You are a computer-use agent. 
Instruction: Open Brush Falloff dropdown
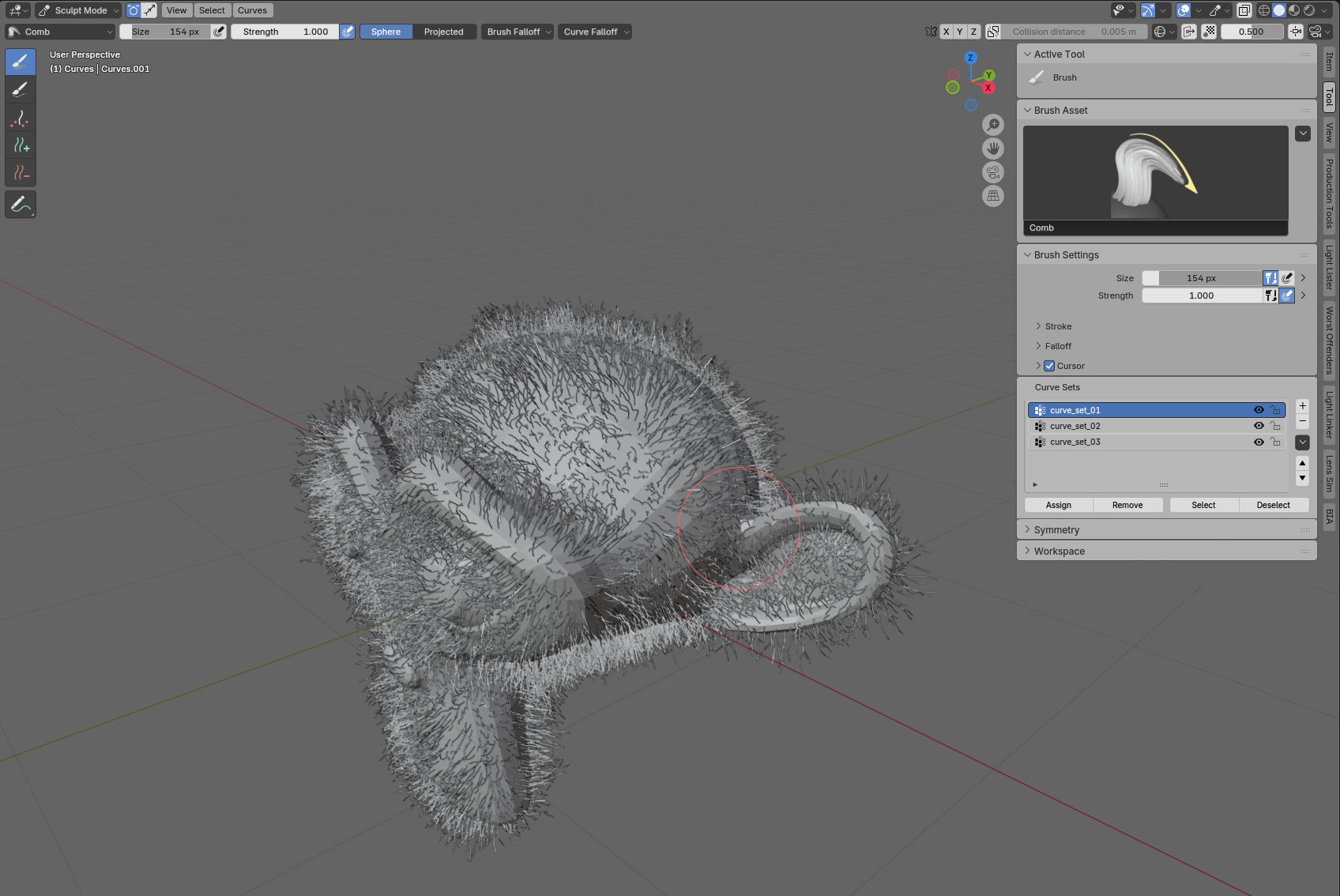pyautogui.click(x=518, y=32)
